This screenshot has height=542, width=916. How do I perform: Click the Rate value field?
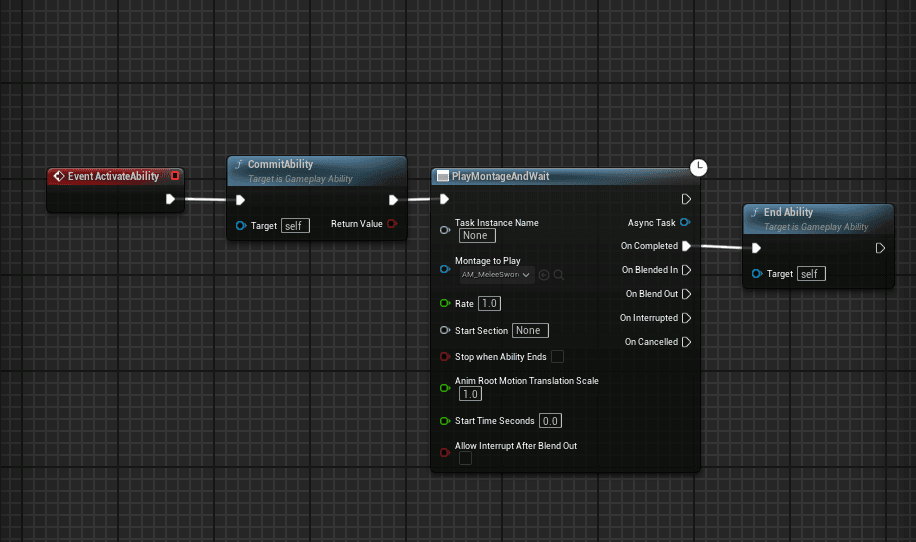coord(489,303)
